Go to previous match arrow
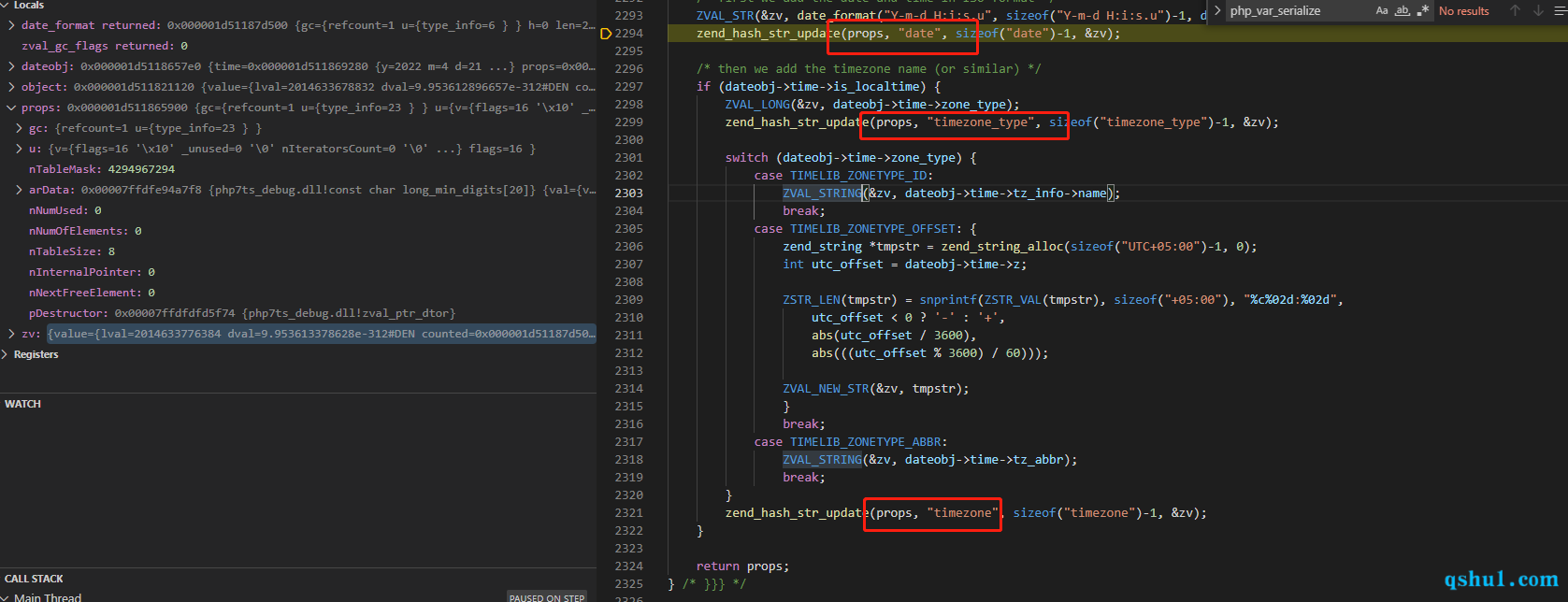 coord(1516,11)
